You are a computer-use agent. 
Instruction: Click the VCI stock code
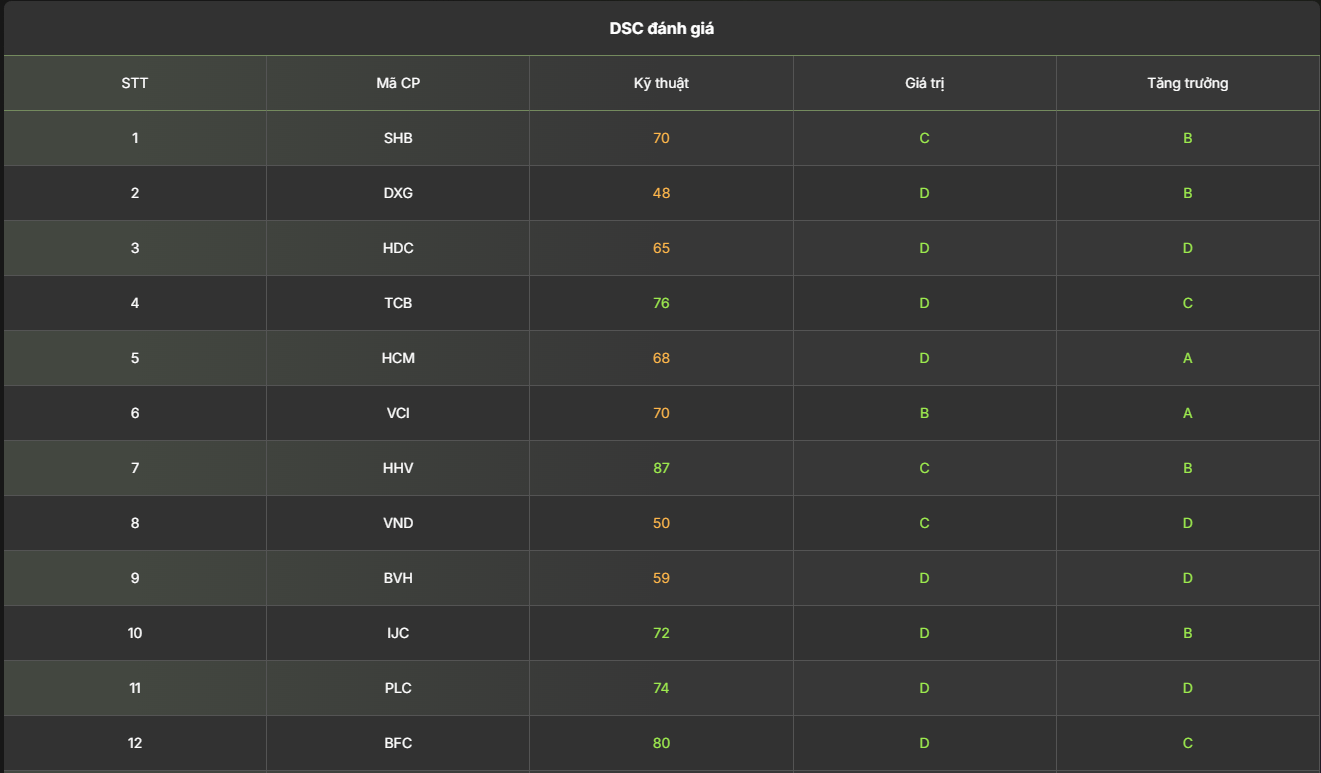click(398, 413)
